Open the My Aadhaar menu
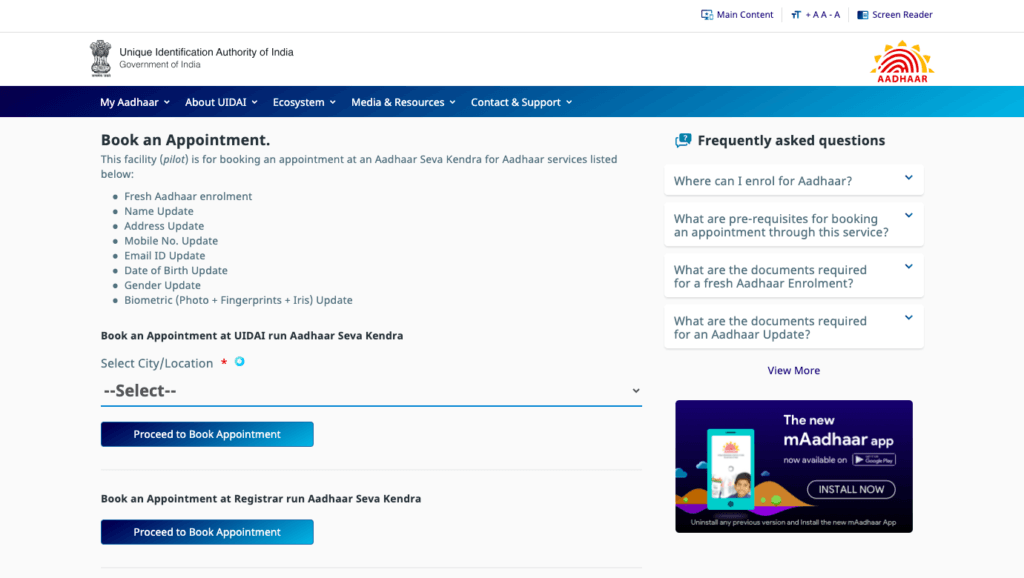 point(135,102)
